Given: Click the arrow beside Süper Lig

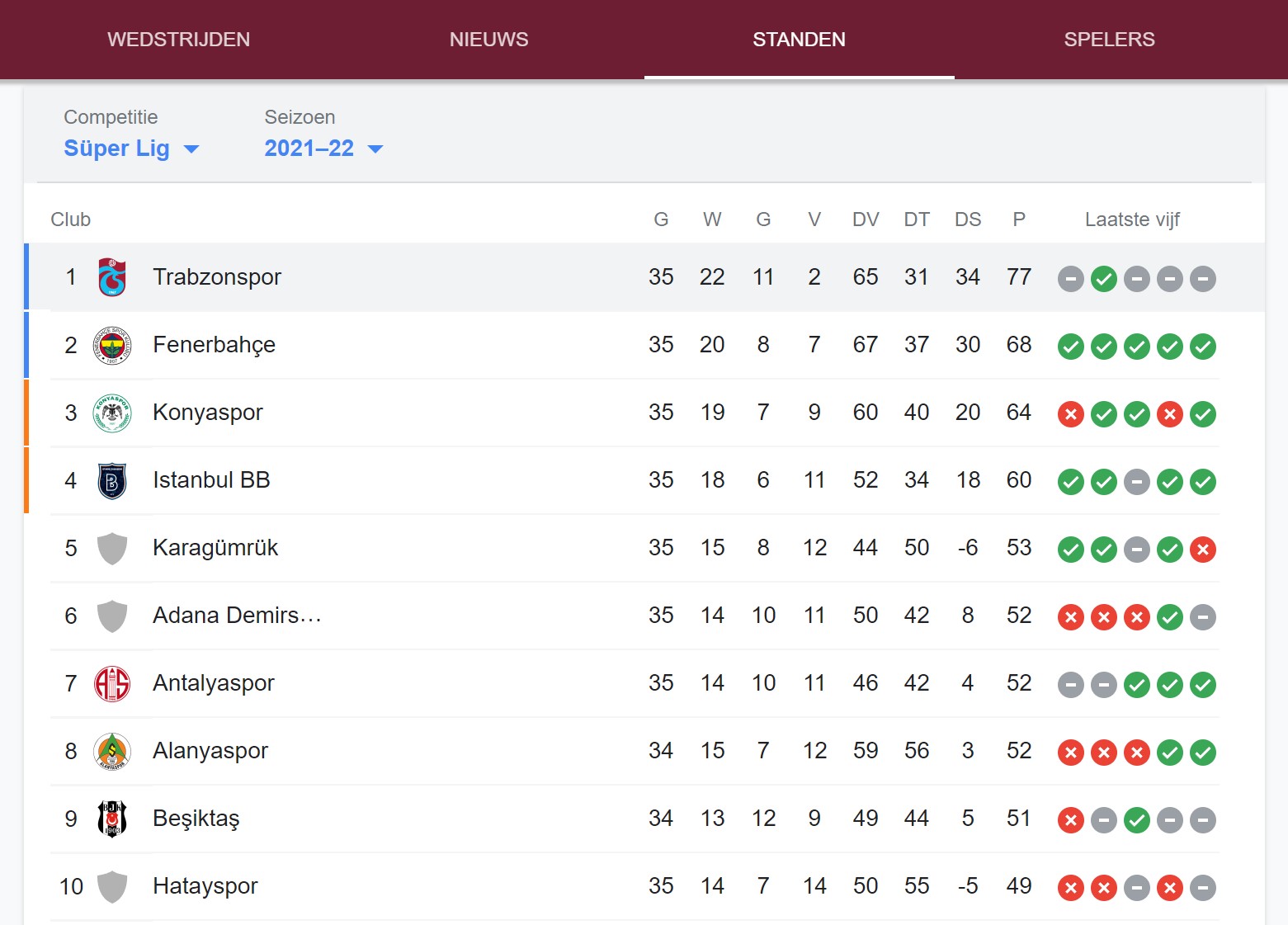Looking at the screenshot, I should tap(191, 149).
